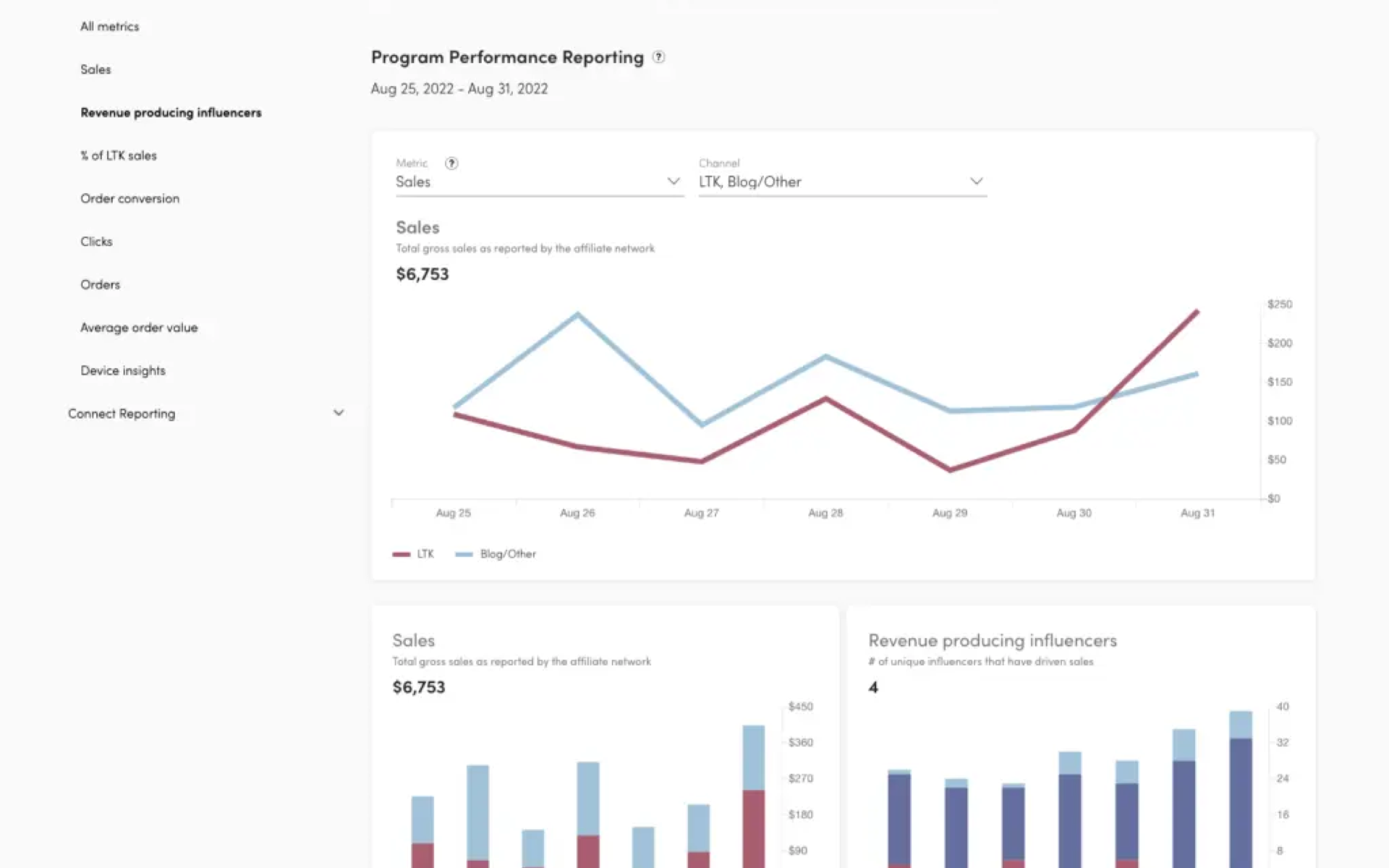Select 'All metrics' in the sidebar

tap(109, 26)
